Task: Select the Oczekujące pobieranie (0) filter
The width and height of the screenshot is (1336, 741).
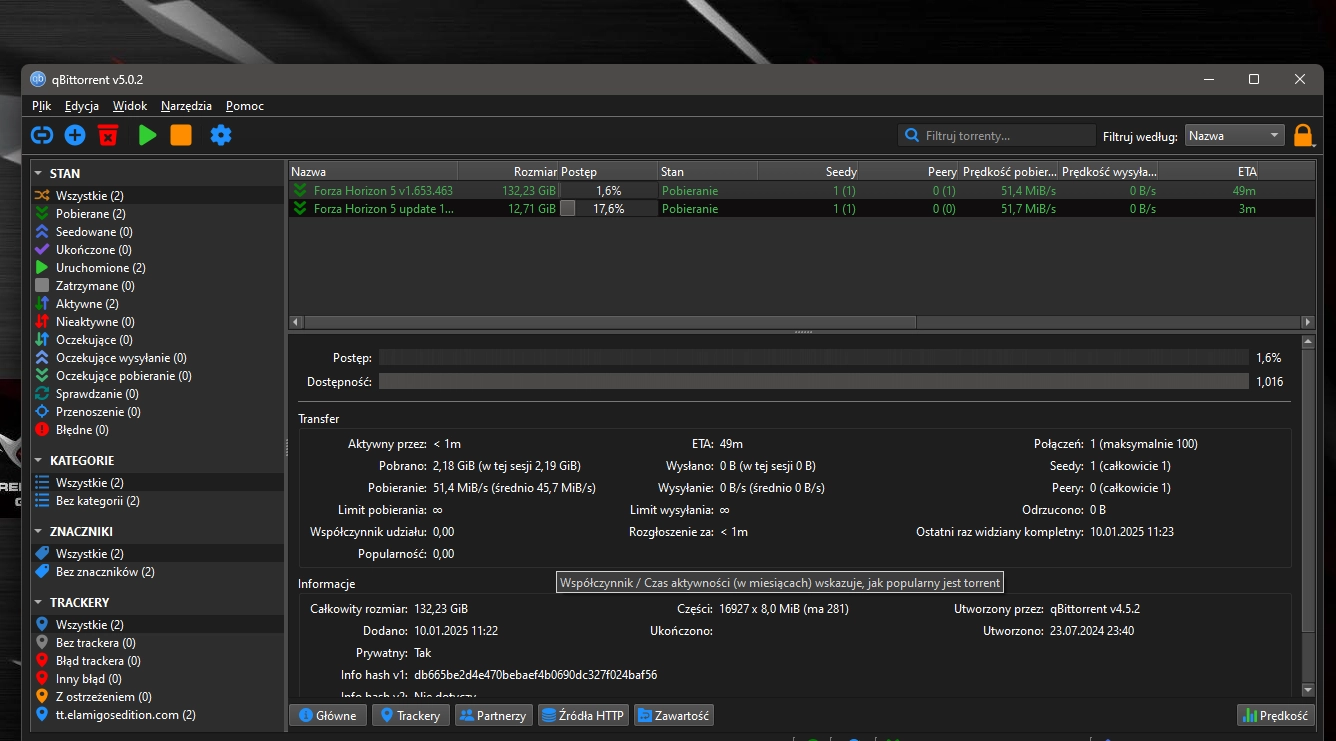Action: (158, 376)
